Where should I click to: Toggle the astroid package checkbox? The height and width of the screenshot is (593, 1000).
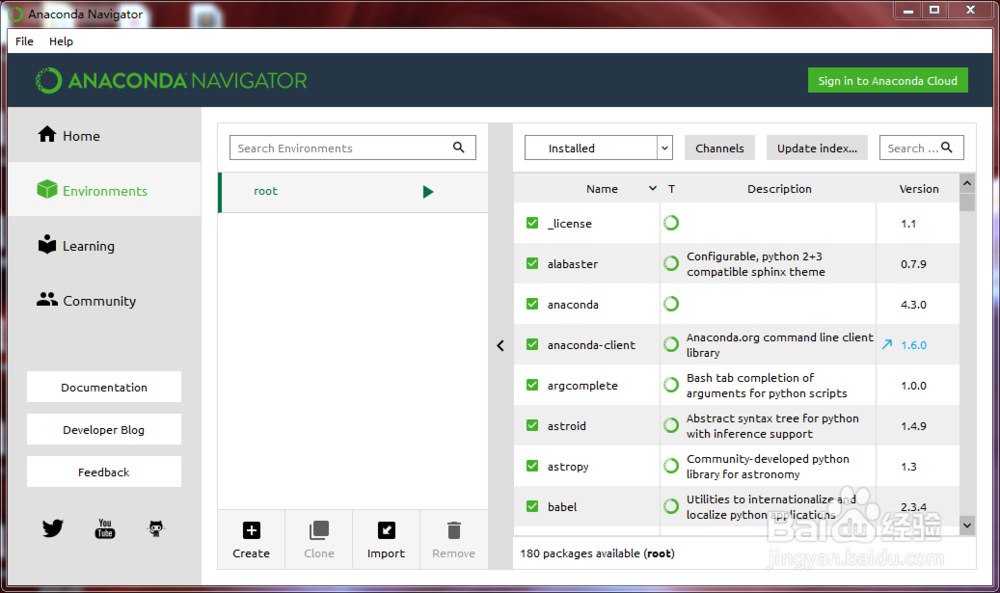532,425
